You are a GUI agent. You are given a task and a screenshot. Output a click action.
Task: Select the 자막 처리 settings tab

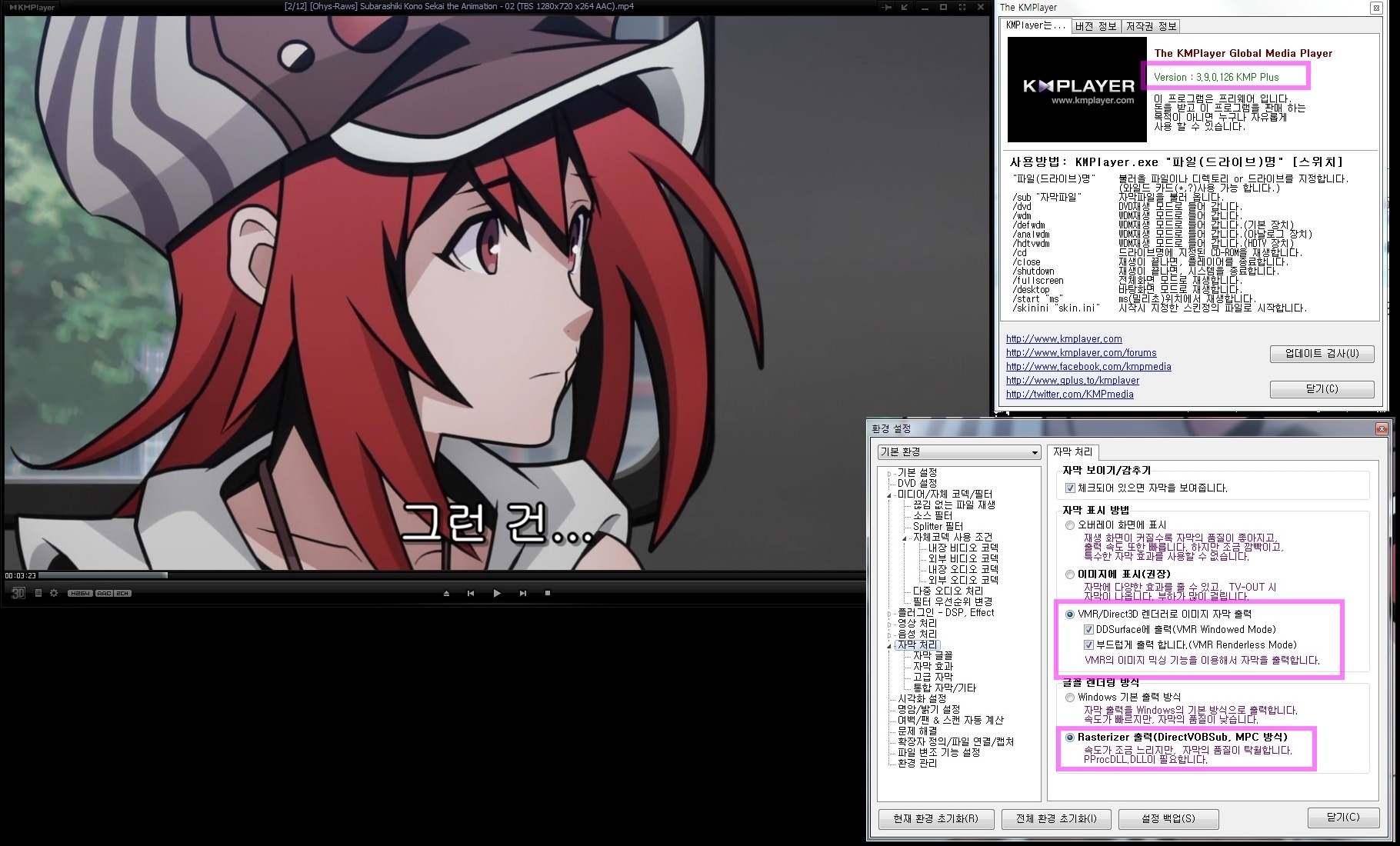[x=1073, y=452]
